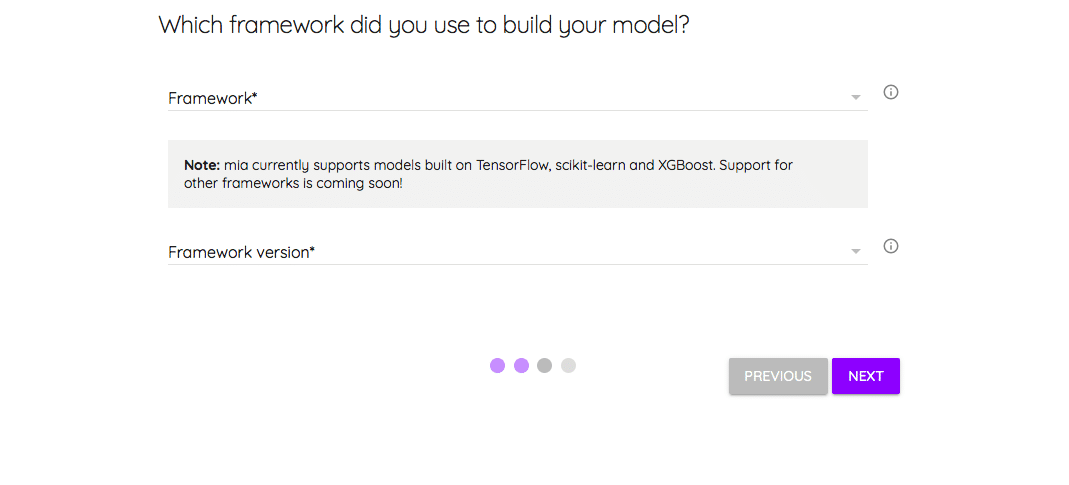
Task: Click the word TensorFlow in the note
Action: click(513, 165)
